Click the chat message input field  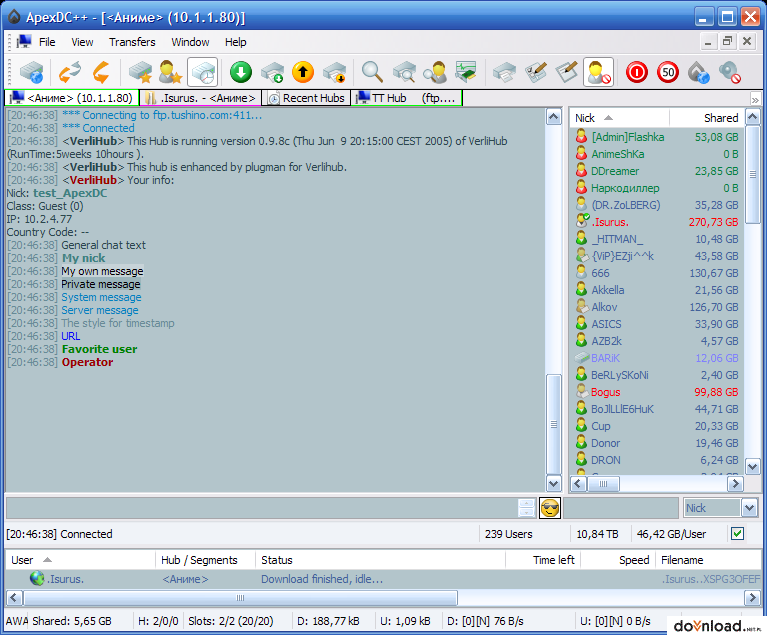pos(262,508)
